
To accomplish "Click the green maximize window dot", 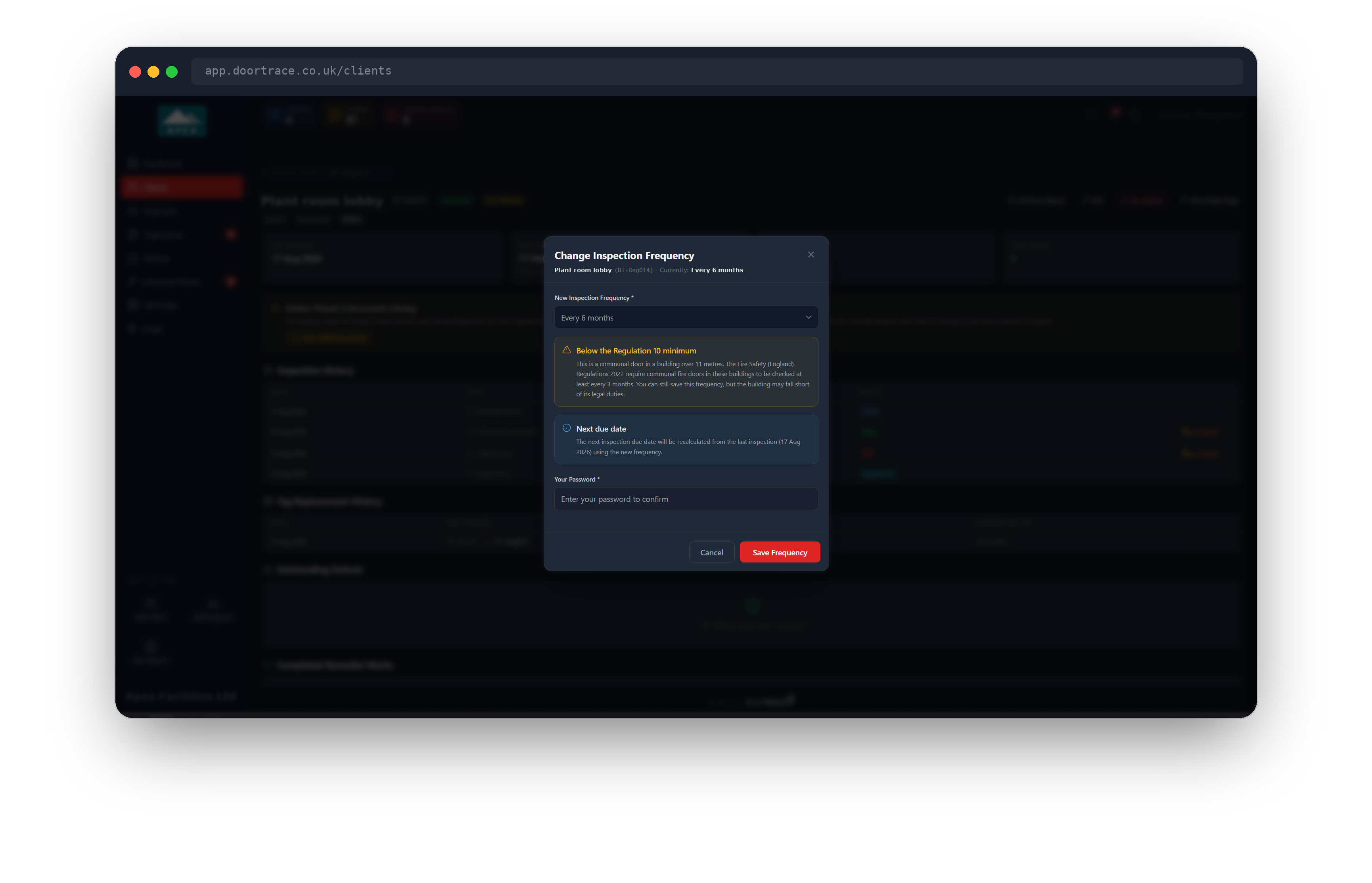I will 172,72.
